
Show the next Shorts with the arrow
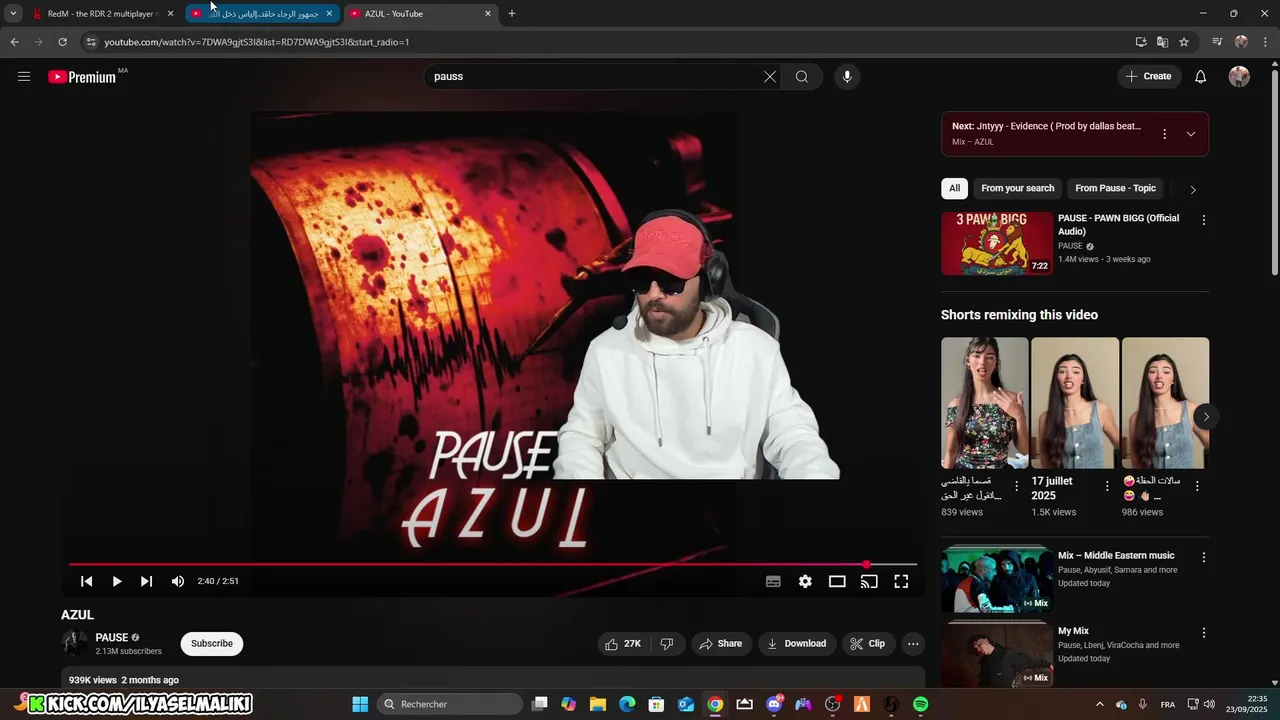pos(1206,416)
